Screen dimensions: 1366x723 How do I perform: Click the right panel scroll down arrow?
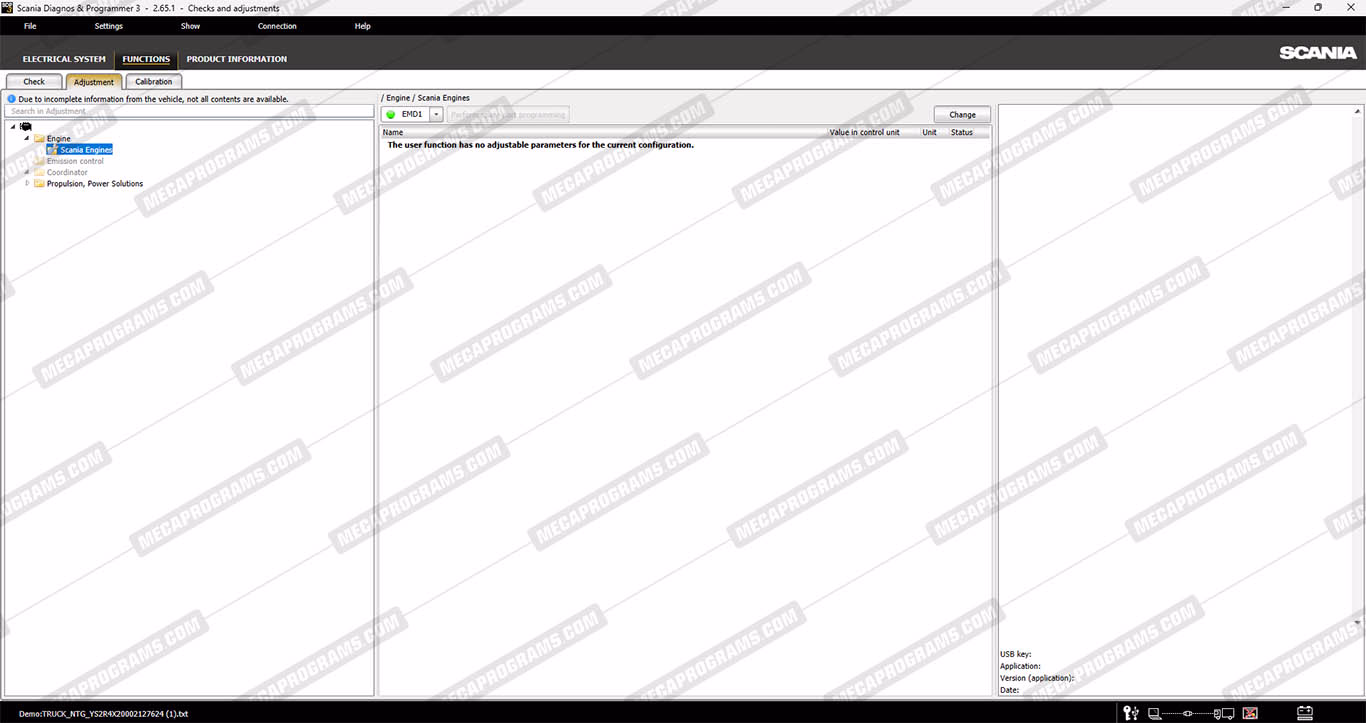point(1358,623)
